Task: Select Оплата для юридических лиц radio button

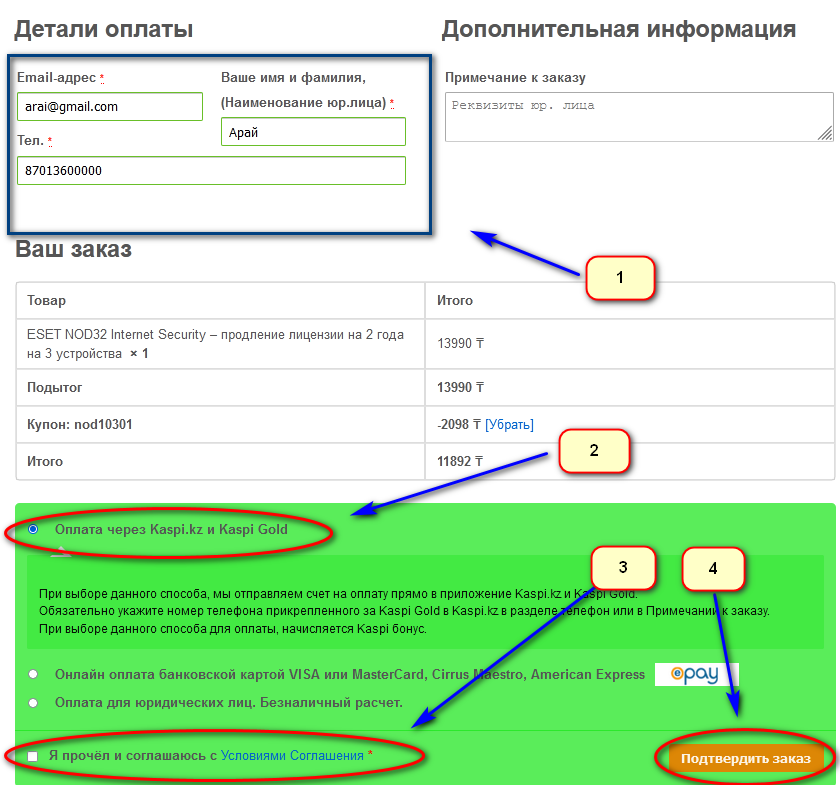Action: (x=33, y=702)
